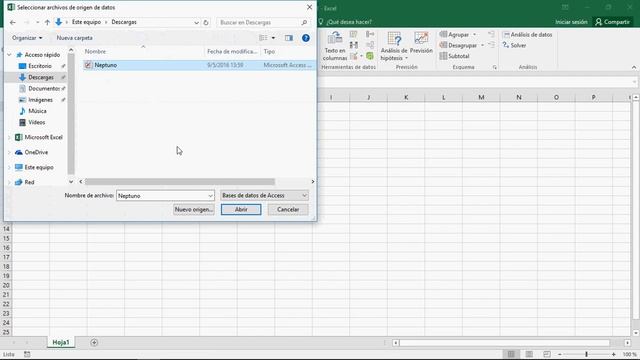Click the zoom slider handle in status bar
The height and width of the screenshot is (360, 640).
click(587, 355)
